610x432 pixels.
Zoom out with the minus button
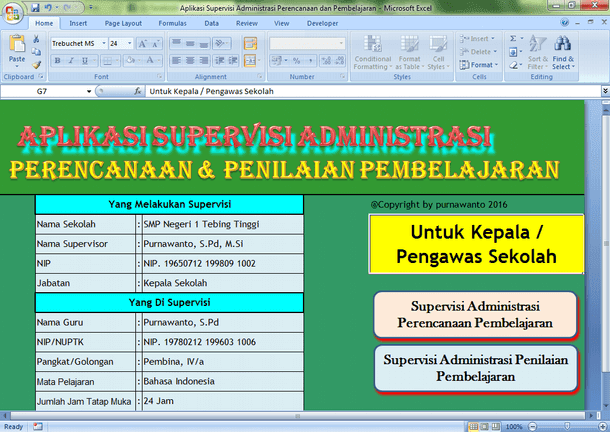click(x=533, y=427)
